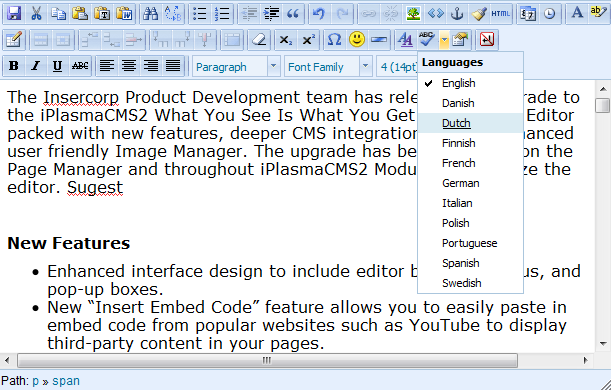Click the horizontal scrollbar right arrow
The image size is (611, 390).
[x=585, y=360]
